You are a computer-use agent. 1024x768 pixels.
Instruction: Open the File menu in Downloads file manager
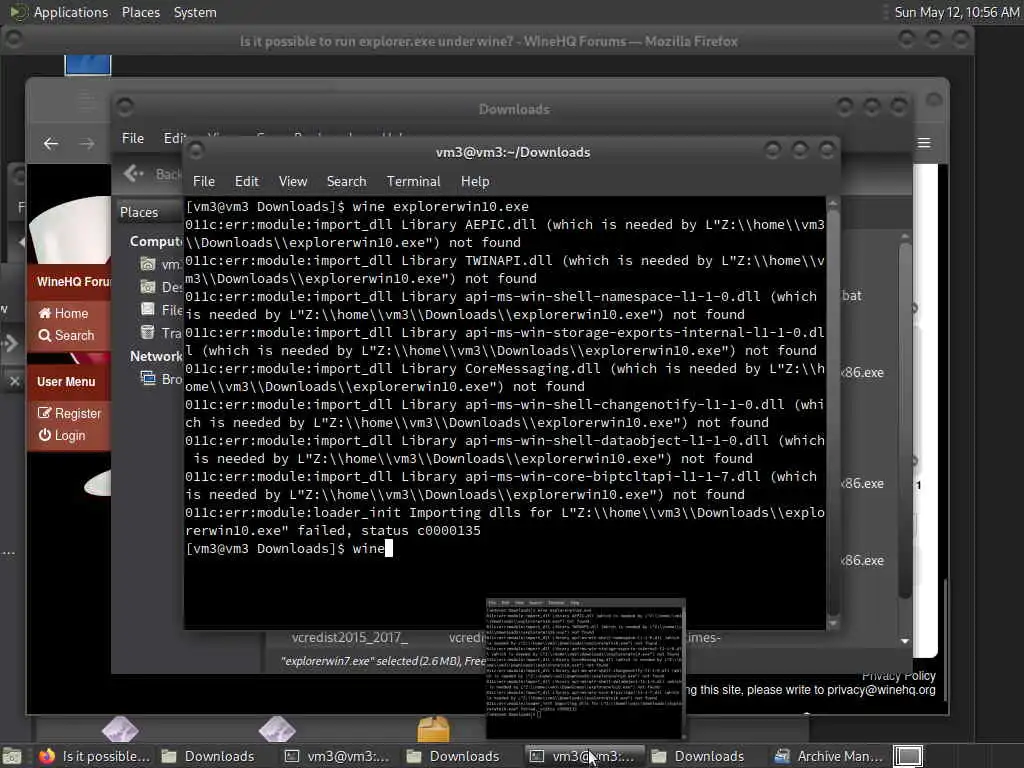click(133, 138)
